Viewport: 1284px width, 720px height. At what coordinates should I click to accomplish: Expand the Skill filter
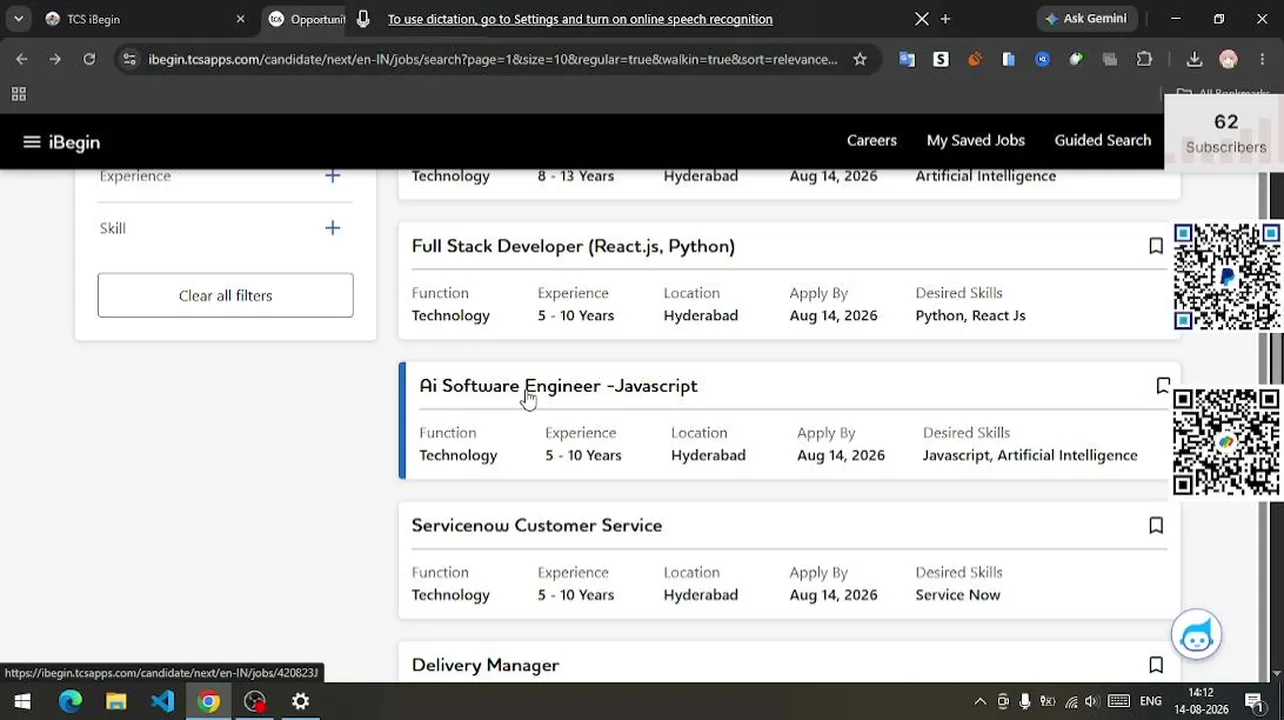pos(332,228)
